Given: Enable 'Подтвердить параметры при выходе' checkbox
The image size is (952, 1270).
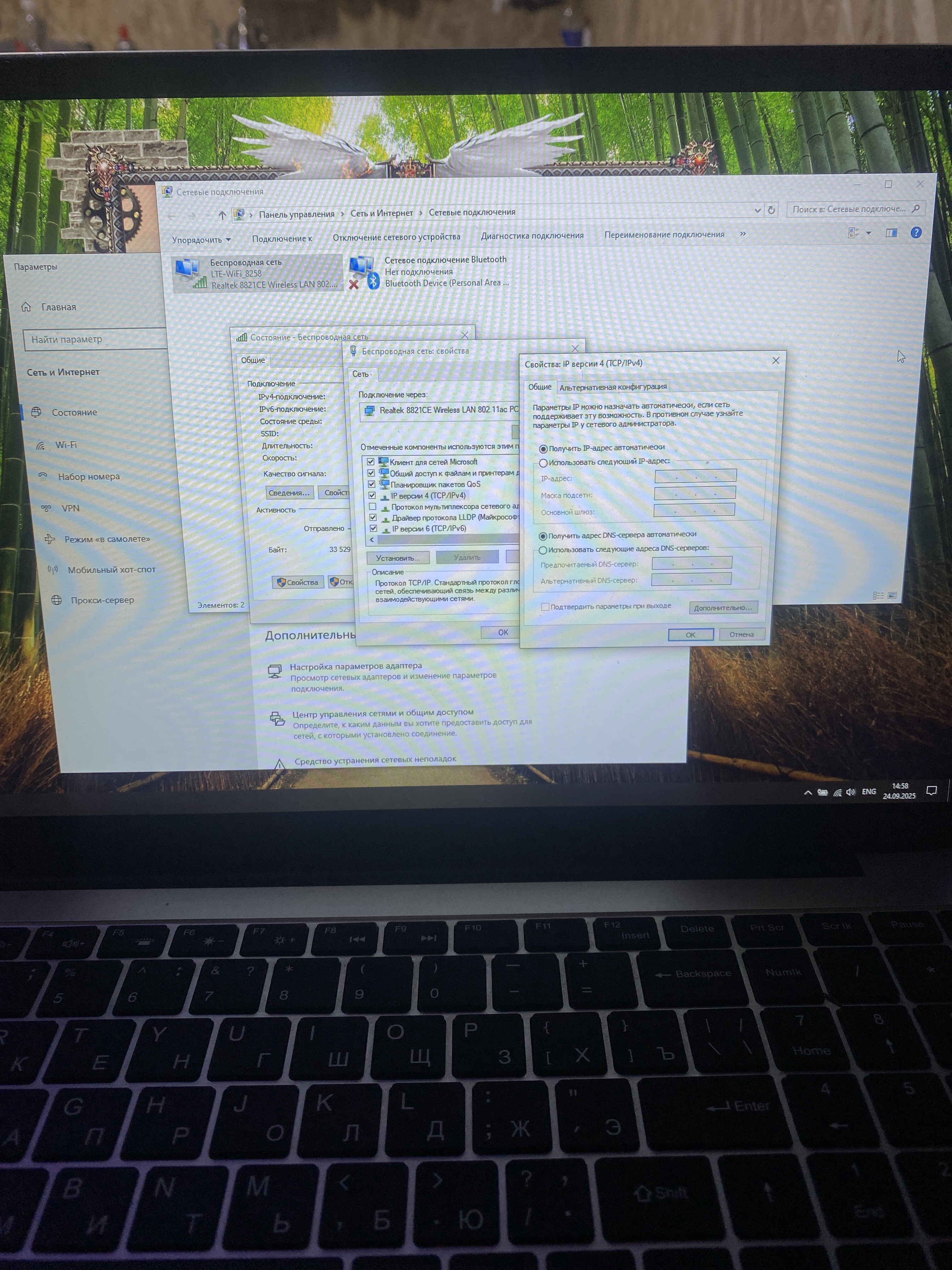Looking at the screenshot, I should click(x=545, y=606).
